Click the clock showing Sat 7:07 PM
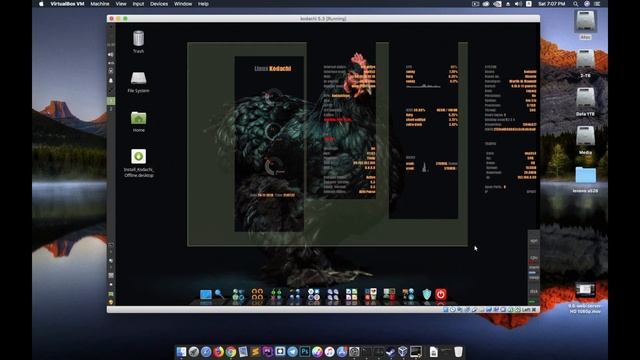640x360 pixels. click(552, 4)
